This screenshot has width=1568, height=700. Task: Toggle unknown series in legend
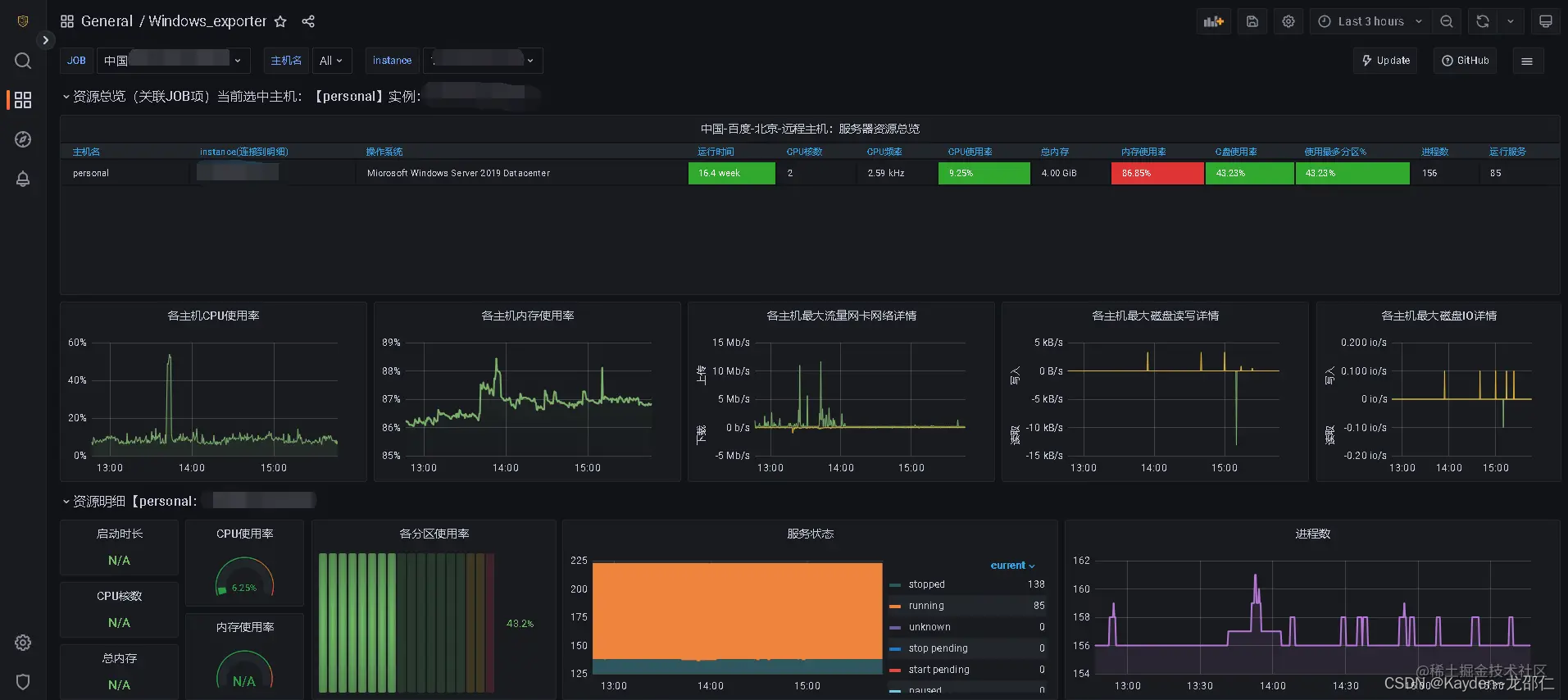click(x=929, y=627)
